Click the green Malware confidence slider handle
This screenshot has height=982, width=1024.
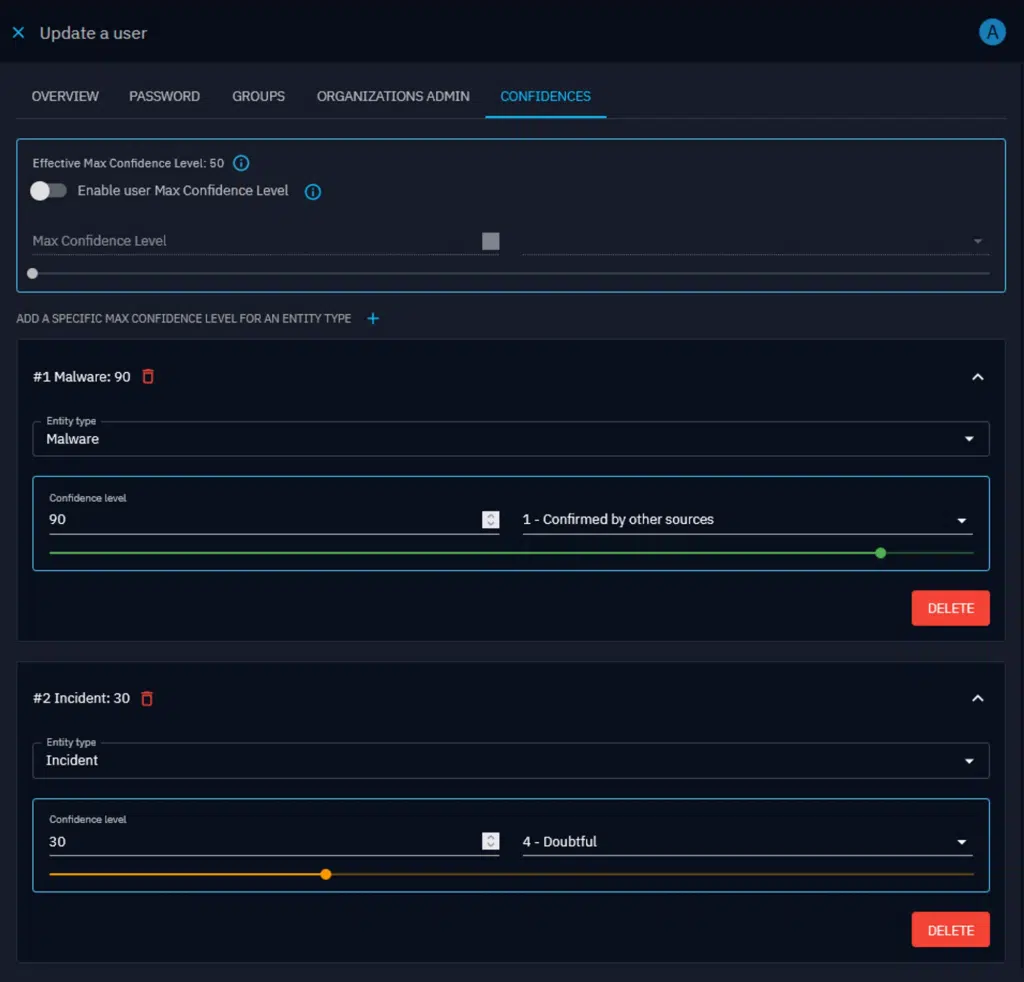(880, 553)
